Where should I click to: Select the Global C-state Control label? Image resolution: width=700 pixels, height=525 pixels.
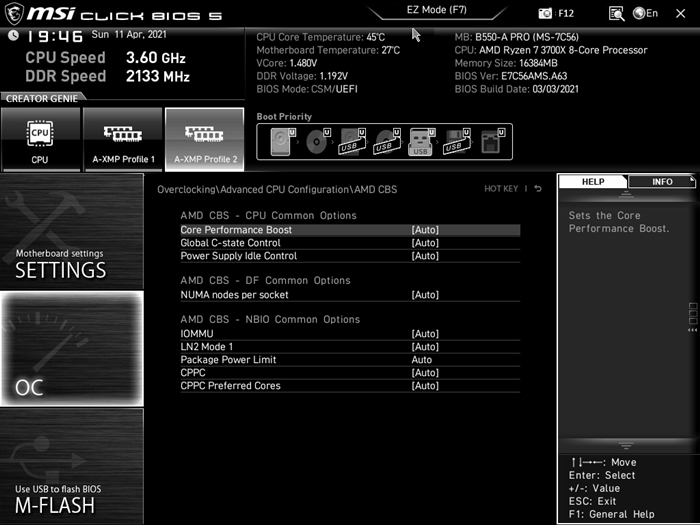click(x=230, y=243)
